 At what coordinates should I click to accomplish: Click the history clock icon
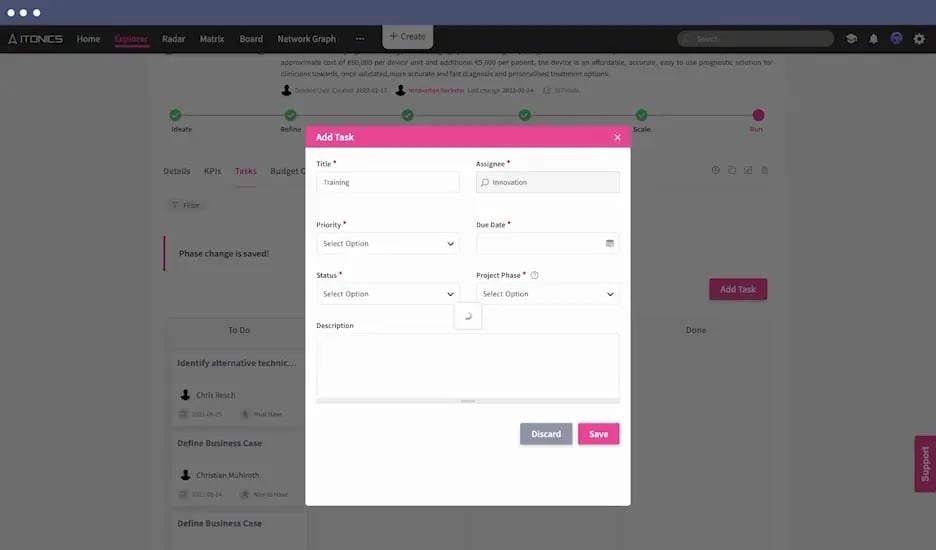(715, 170)
